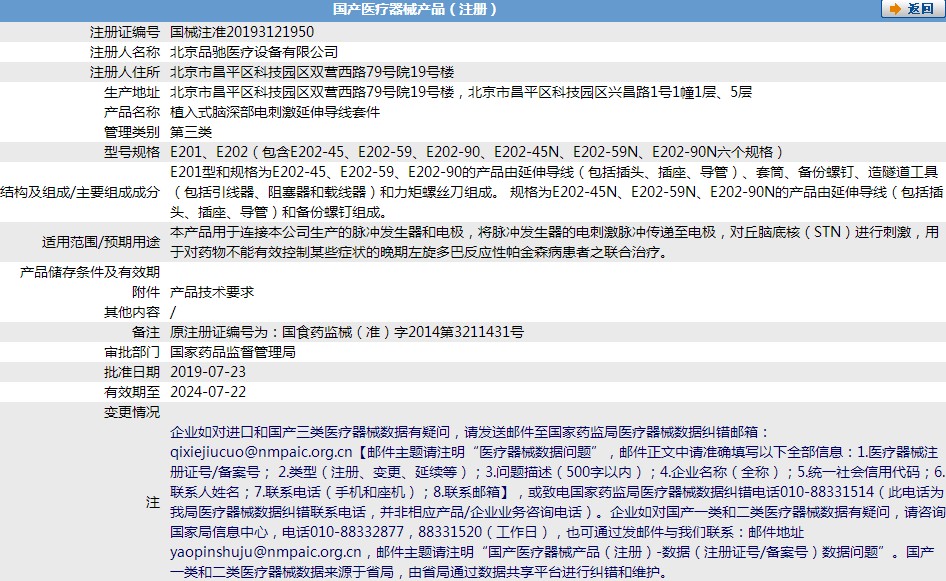946x581 pixels.
Task: Select the page title 国产医疗器械产品（注册）
Action: [x=415, y=9]
